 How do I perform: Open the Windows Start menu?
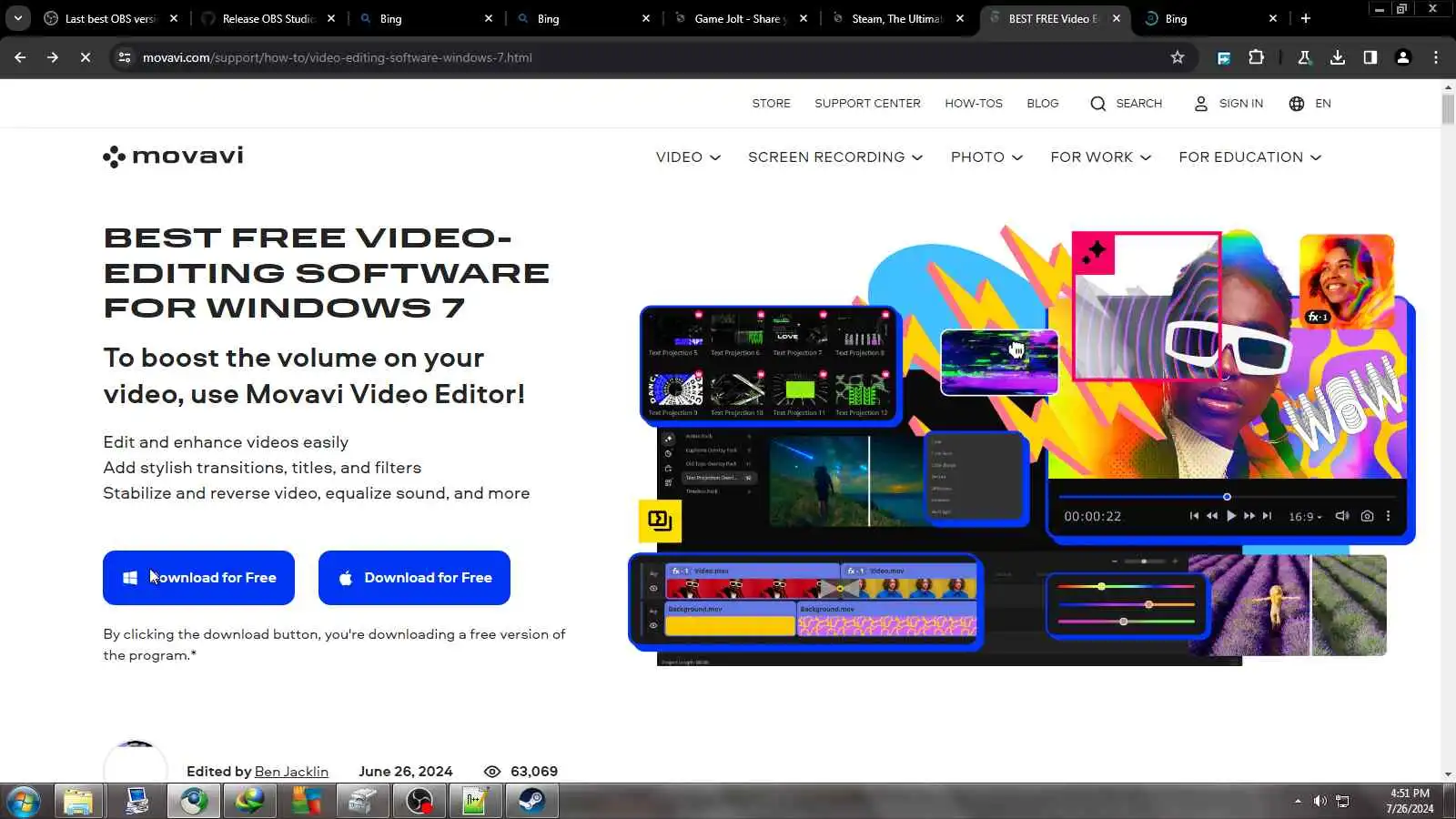tap(22, 802)
